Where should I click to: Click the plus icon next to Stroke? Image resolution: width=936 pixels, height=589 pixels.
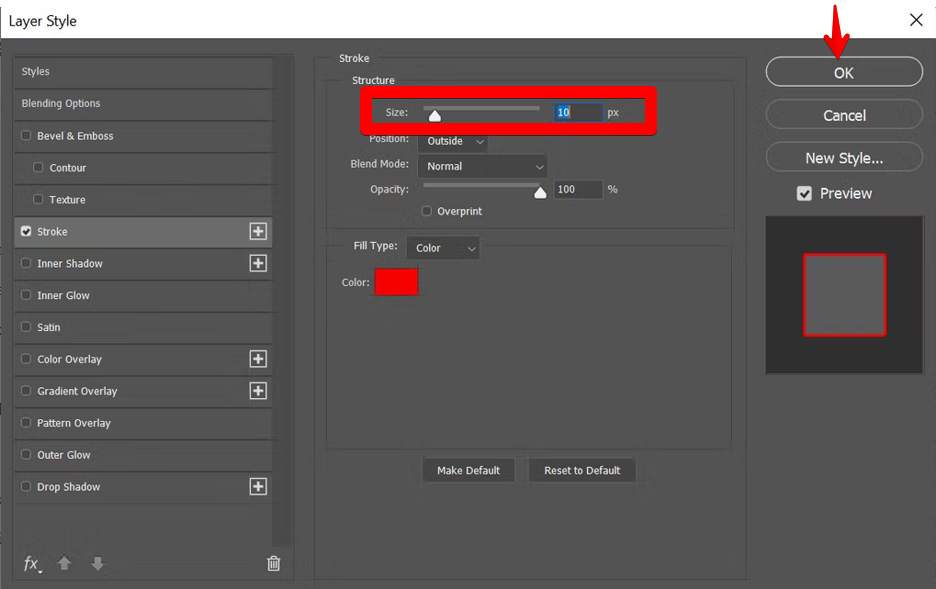tap(258, 231)
